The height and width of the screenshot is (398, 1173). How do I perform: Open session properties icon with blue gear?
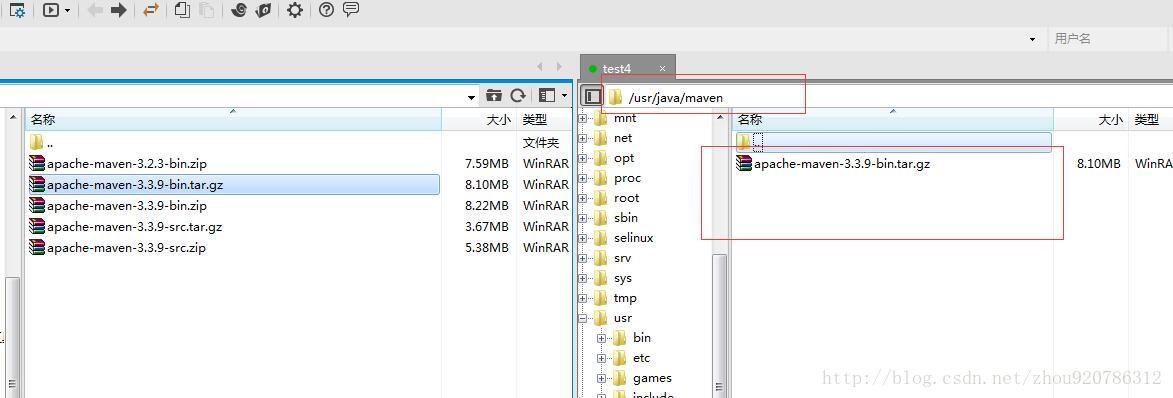point(16,10)
